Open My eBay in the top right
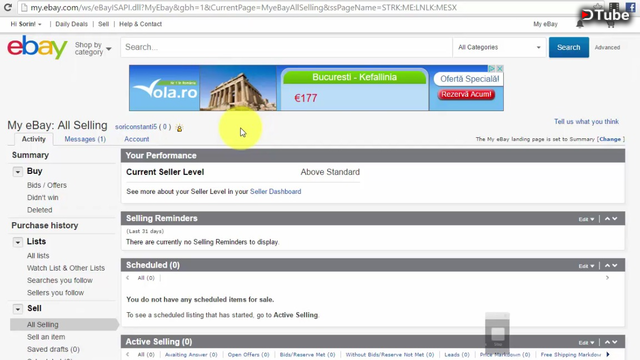Image resolution: width=640 pixels, height=360 pixels. pos(545,24)
